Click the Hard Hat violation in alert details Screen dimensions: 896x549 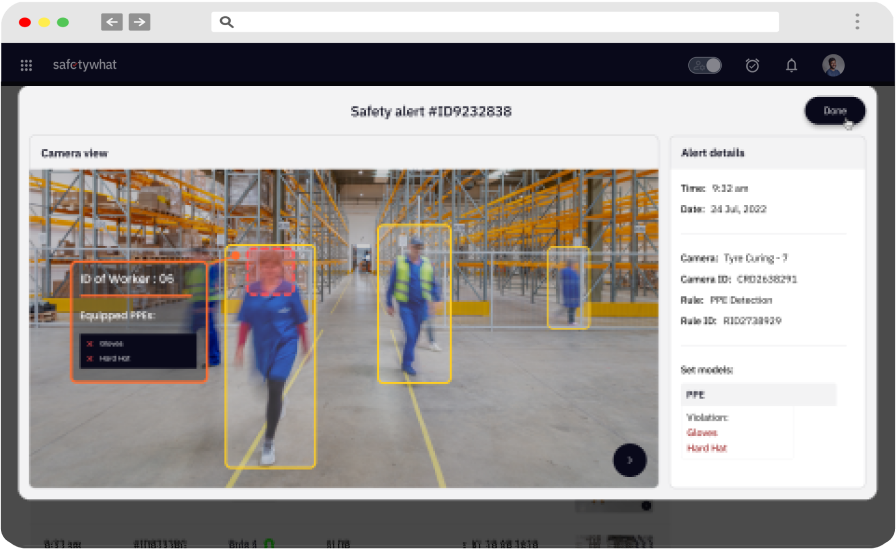pyautogui.click(x=706, y=448)
